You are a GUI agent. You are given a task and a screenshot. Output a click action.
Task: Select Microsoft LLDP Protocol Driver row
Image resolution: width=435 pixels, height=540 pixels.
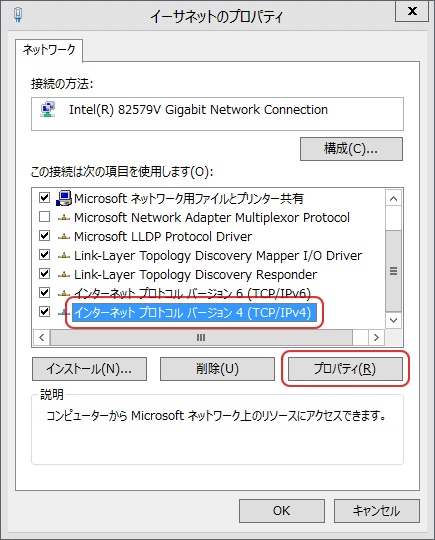pos(163,237)
